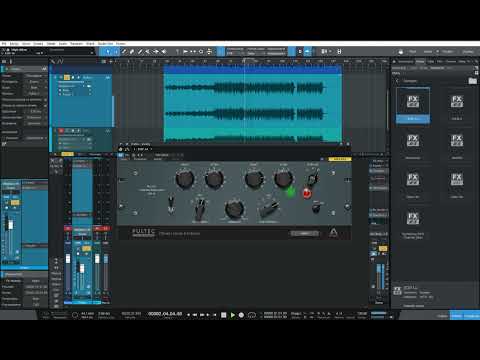The width and height of the screenshot is (480, 360).
Task: Click the folder icon in browser header
Action: 472,81
